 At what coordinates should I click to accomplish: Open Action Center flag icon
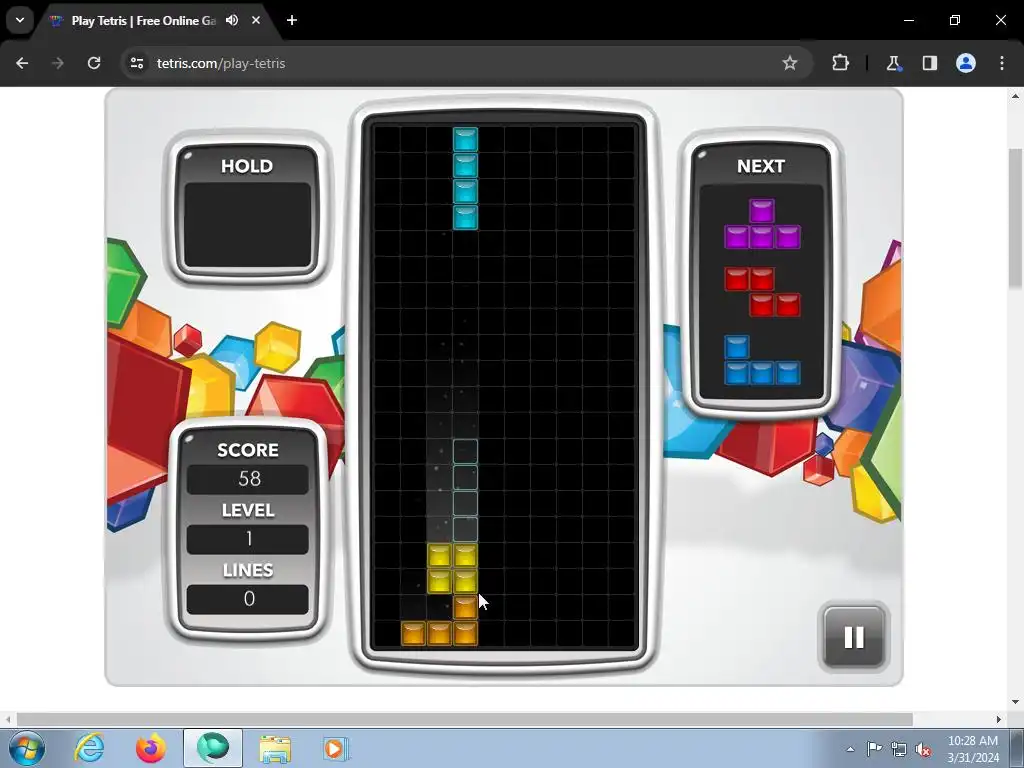pos(874,749)
